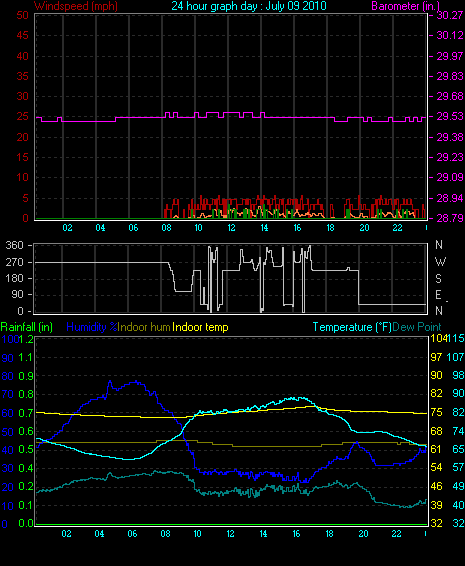This screenshot has height=566, width=465.
Task: Click rainfall axis value 1.2
Action: [26, 339]
